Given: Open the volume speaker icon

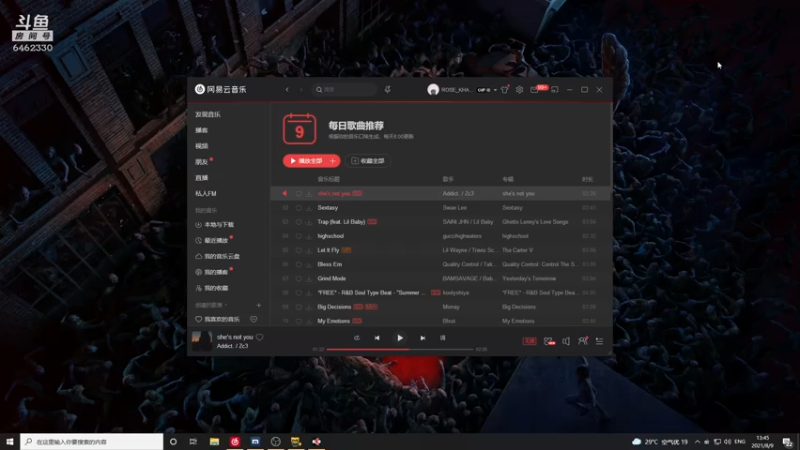Looking at the screenshot, I should coord(566,341).
